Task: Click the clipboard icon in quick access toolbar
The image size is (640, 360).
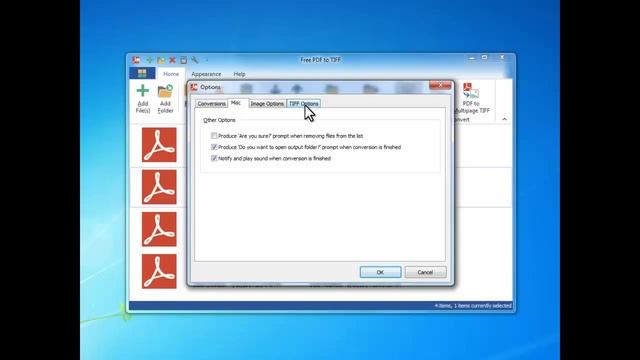Action: coord(184,60)
